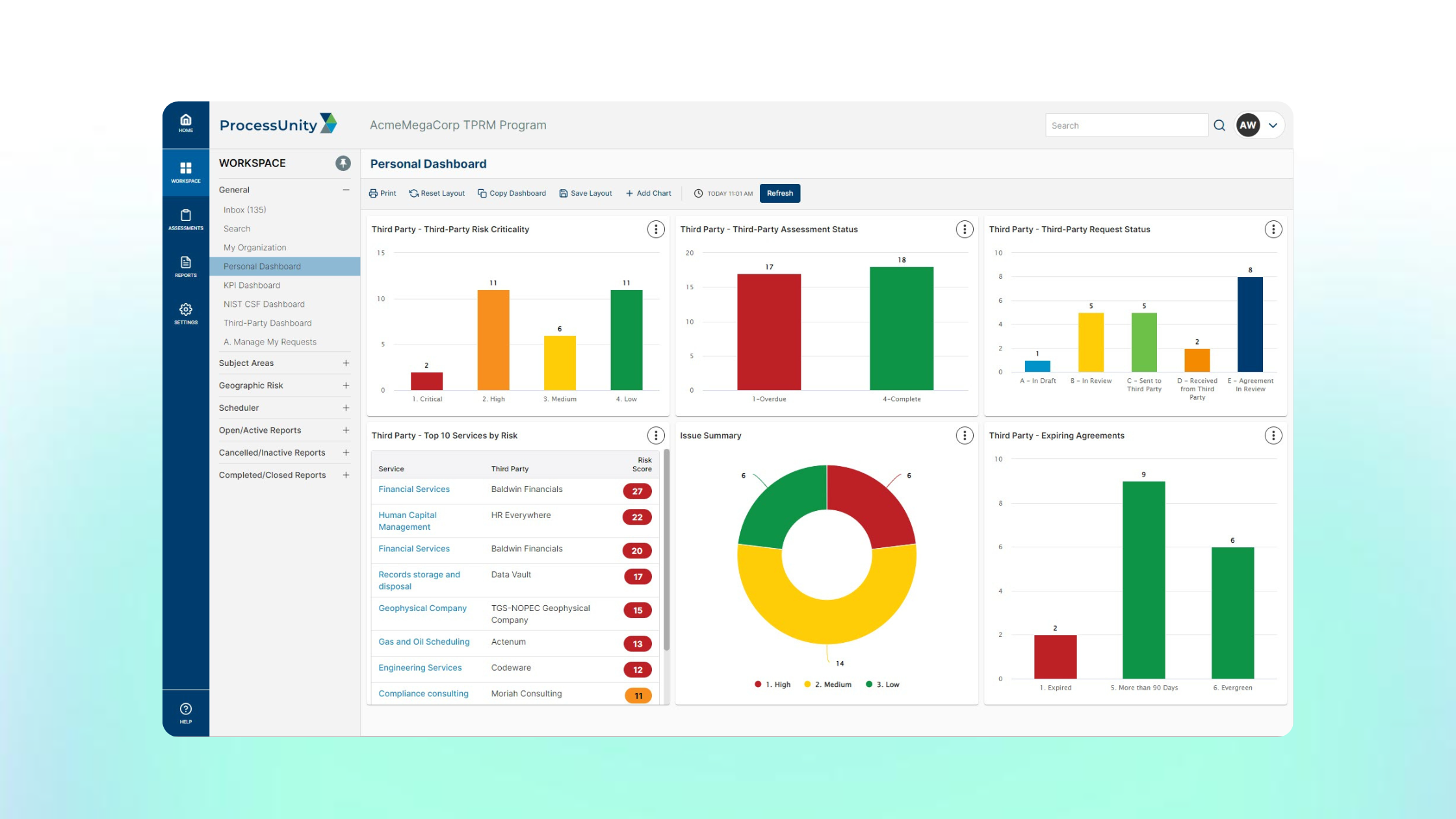1456x819 pixels.
Task: Click the red Overdue bar labeled 17
Action: [769, 332]
